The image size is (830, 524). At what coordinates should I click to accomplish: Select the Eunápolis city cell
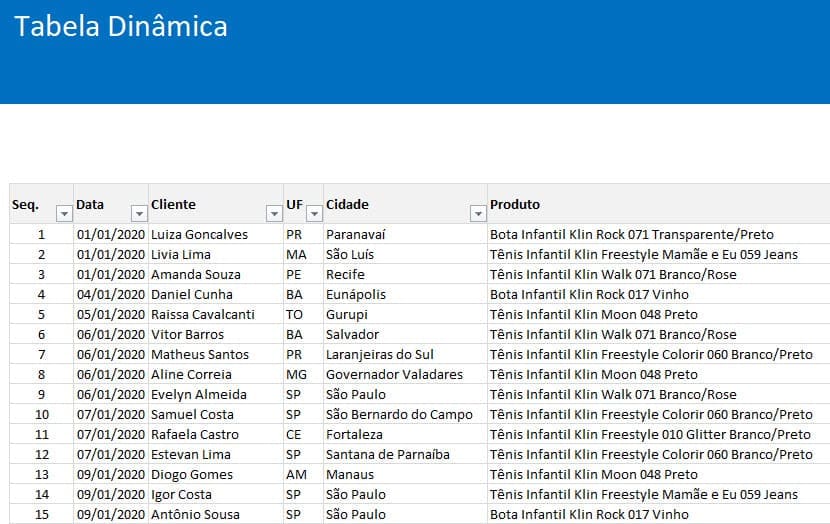click(x=405, y=294)
